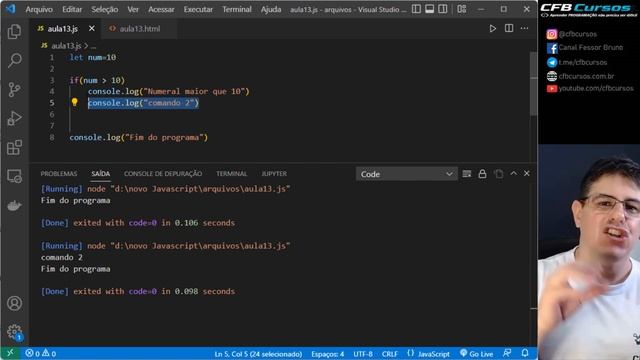The image size is (640, 360).
Task: Close the aula13.js tab
Action: (91, 29)
